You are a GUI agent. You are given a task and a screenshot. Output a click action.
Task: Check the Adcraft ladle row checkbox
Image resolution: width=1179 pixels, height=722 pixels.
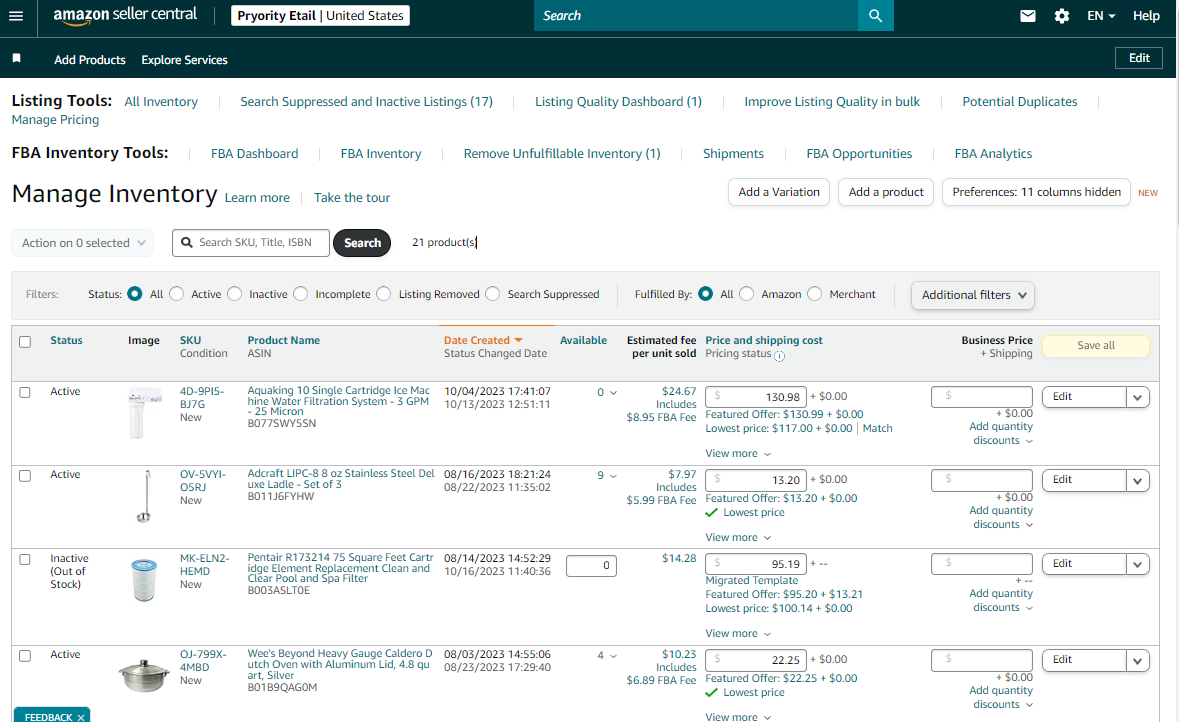(25, 476)
